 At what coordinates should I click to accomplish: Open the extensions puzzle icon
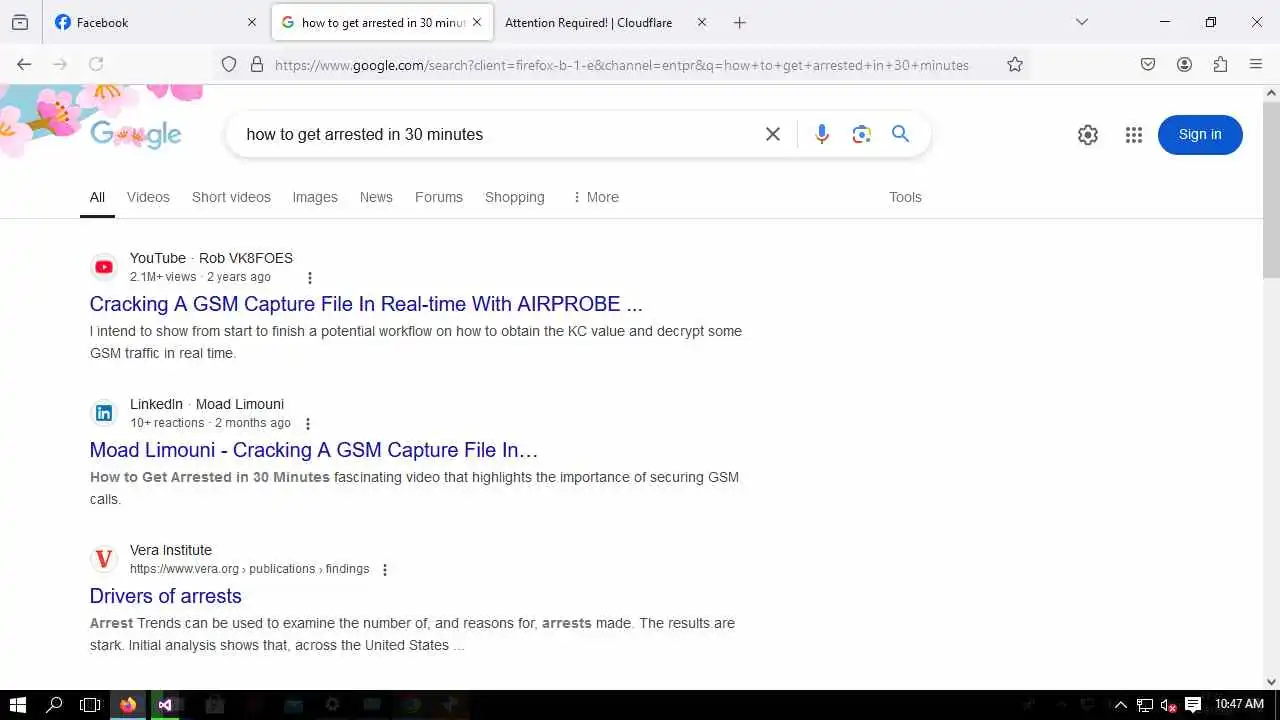(x=1220, y=64)
